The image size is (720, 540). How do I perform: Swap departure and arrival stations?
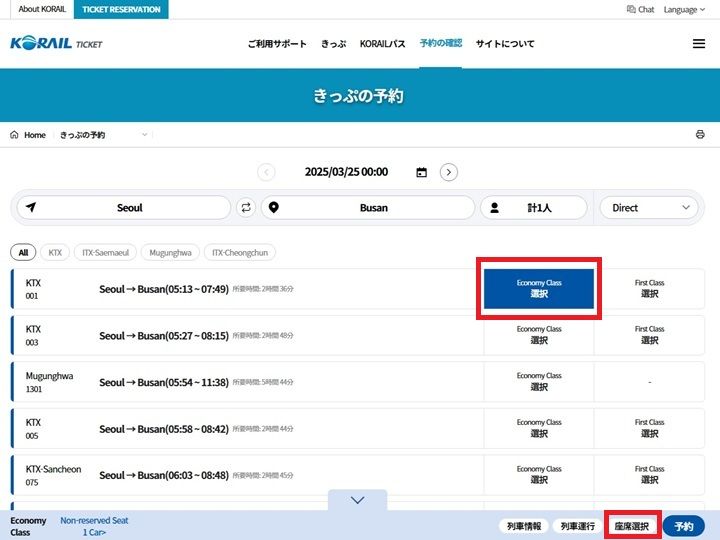tap(246, 208)
